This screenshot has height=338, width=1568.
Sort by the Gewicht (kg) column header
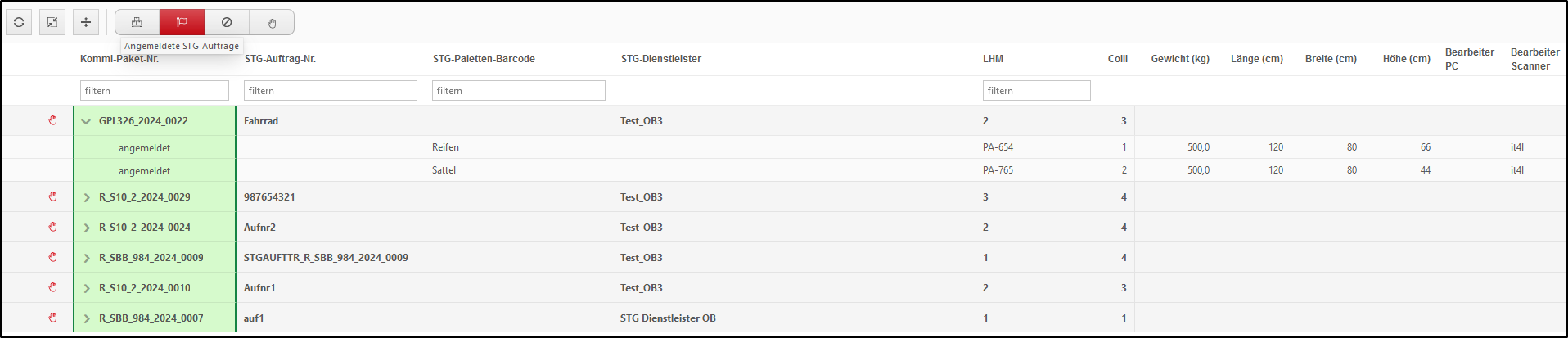[x=1180, y=59]
